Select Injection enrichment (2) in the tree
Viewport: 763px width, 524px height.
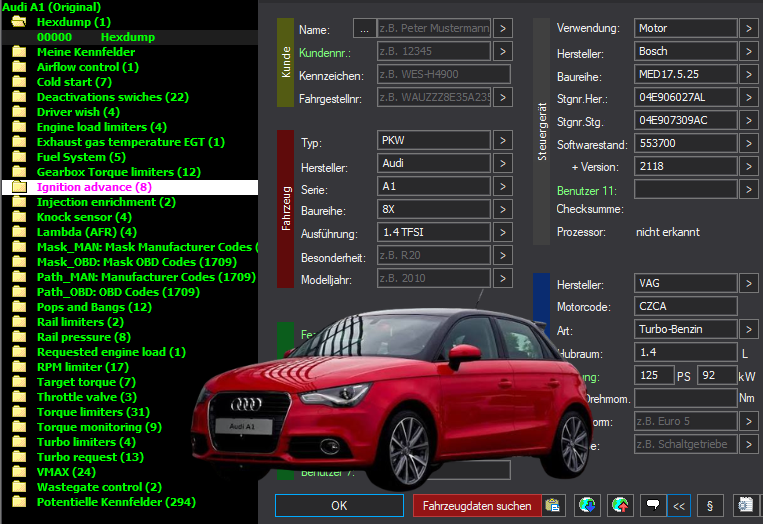click(106, 202)
